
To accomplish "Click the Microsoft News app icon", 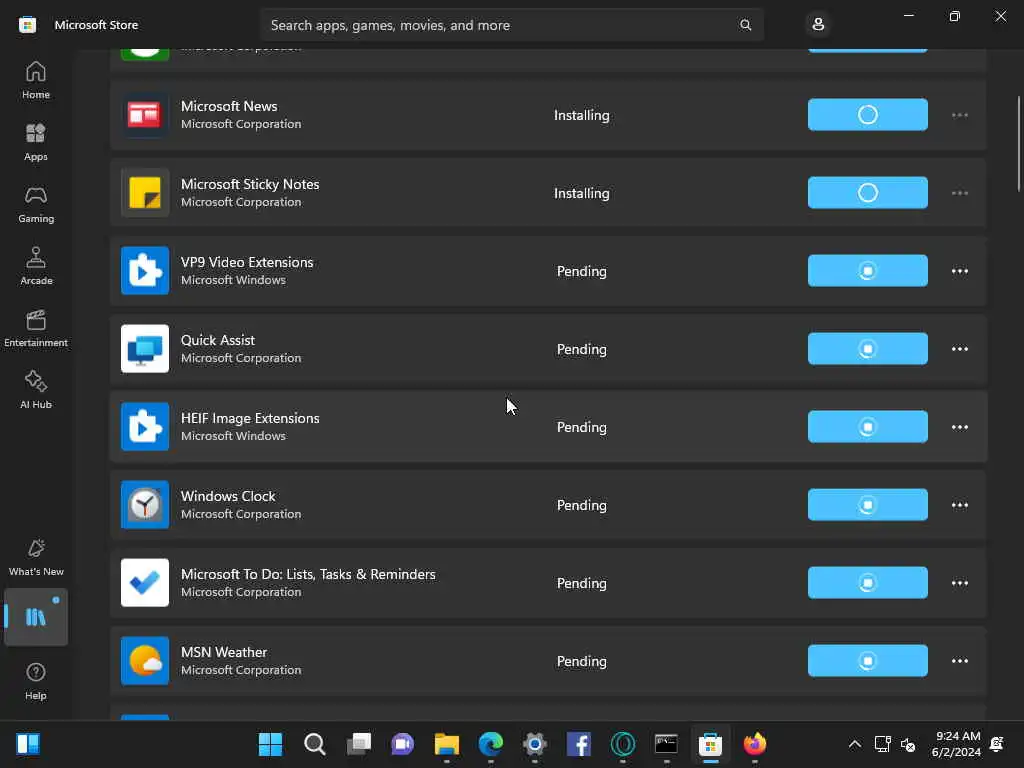I will [145, 115].
